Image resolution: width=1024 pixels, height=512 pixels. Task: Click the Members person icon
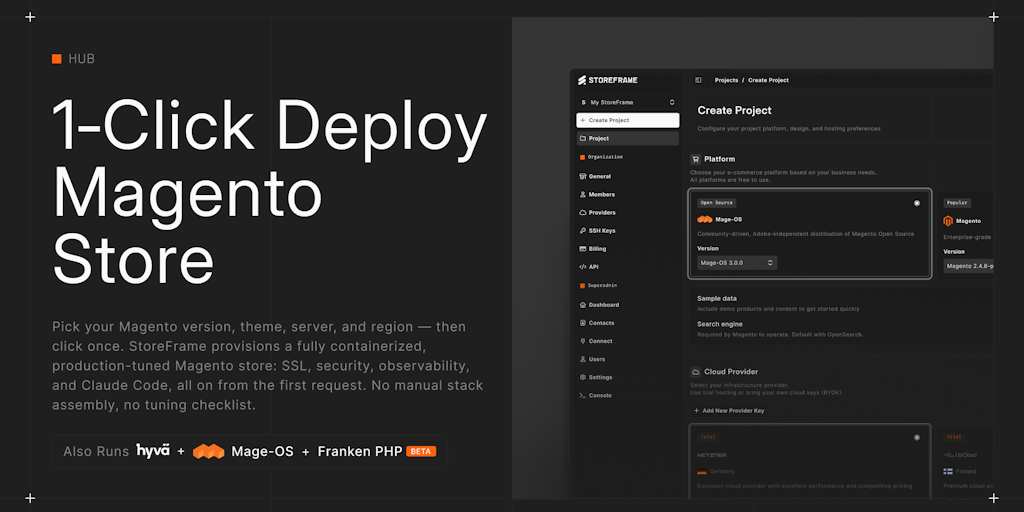[583, 195]
